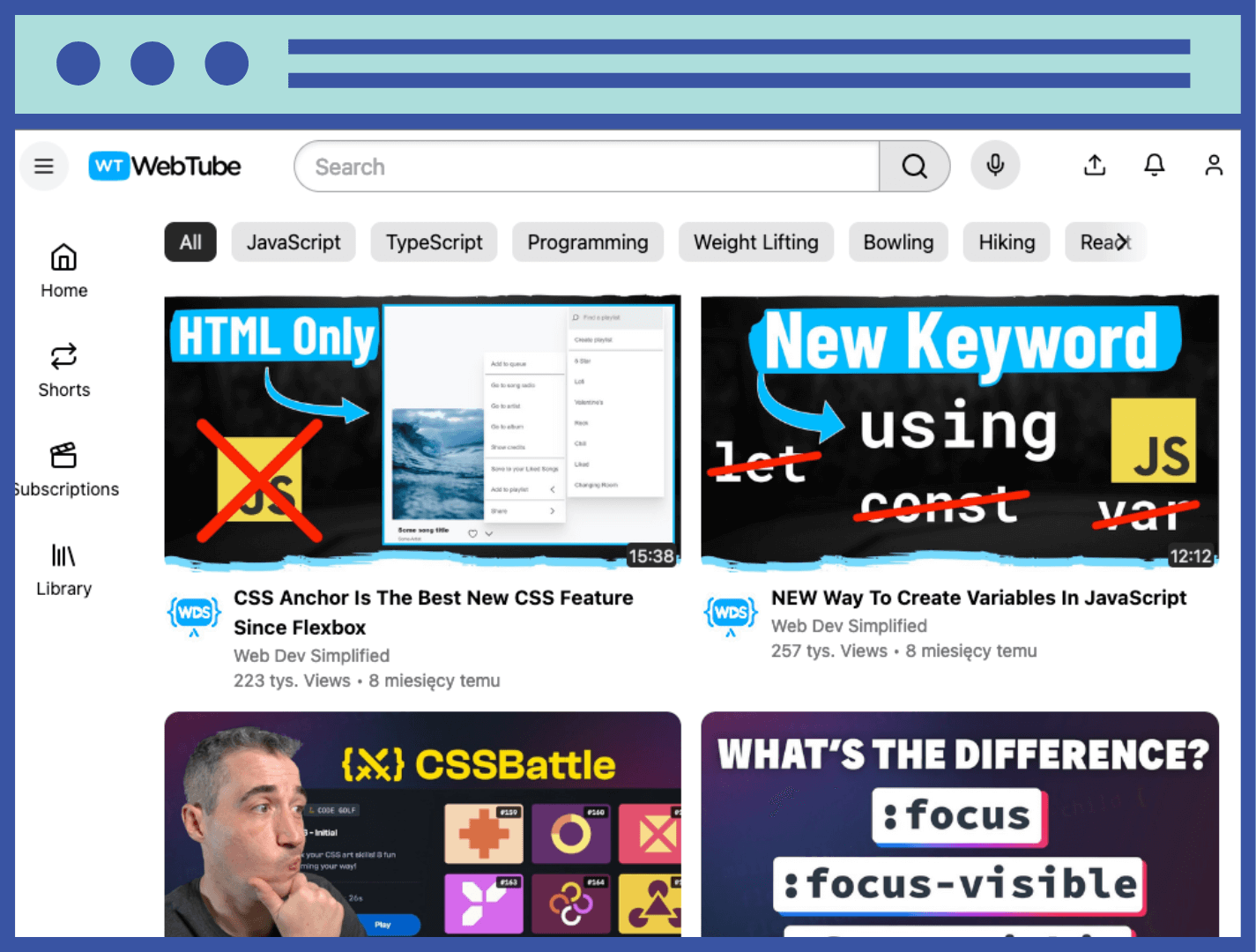The height and width of the screenshot is (952, 1256).
Task: Filter videos by JavaScript chip
Action: [x=293, y=242]
